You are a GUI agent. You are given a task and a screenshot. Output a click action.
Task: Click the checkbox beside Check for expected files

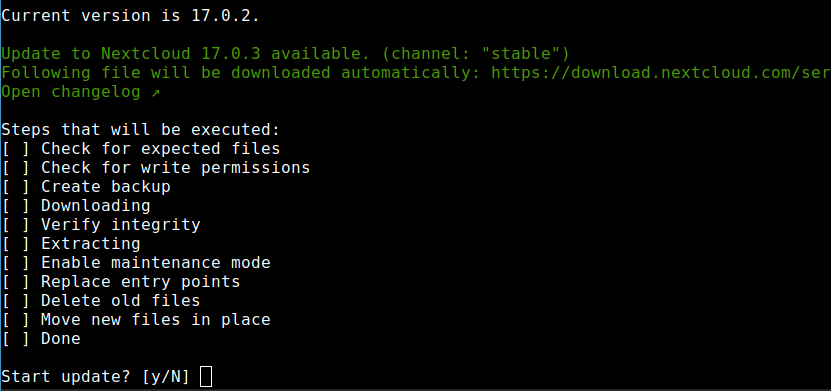click(15, 148)
